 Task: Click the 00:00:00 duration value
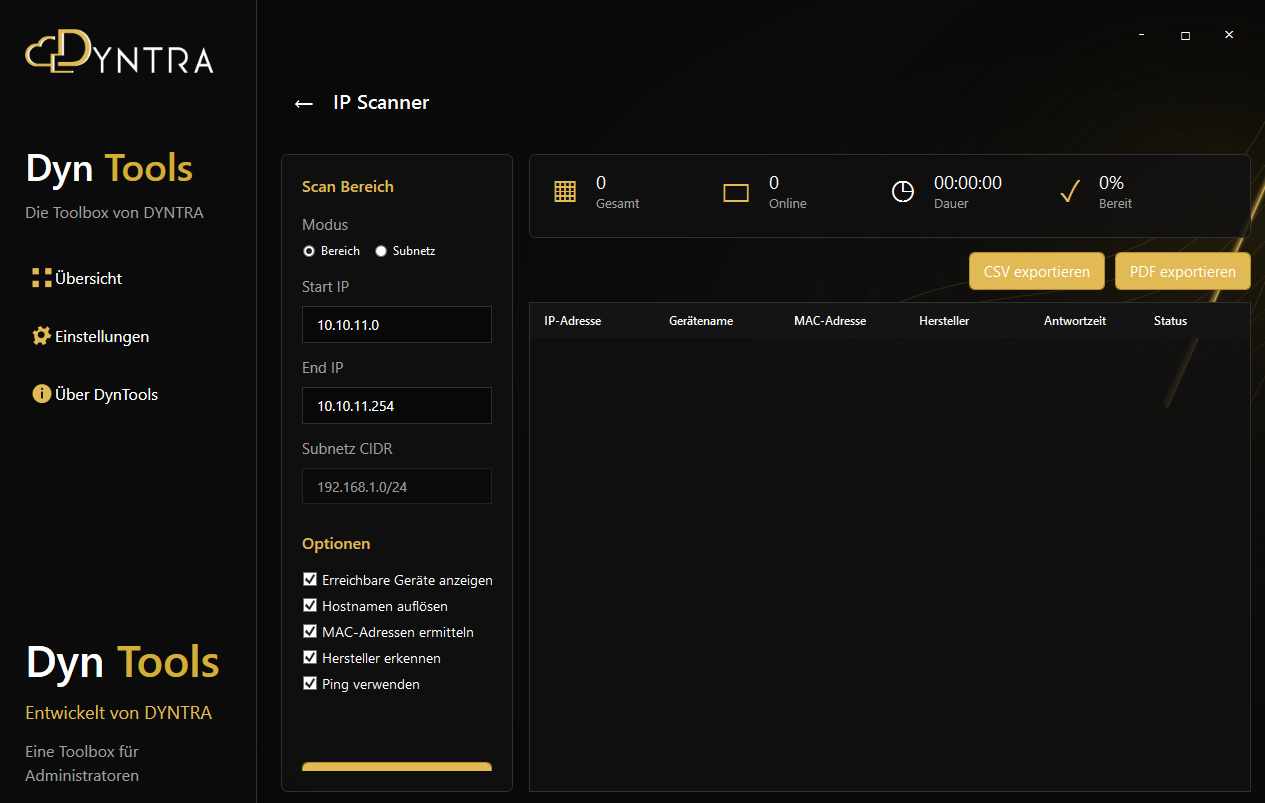[x=968, y=183]
